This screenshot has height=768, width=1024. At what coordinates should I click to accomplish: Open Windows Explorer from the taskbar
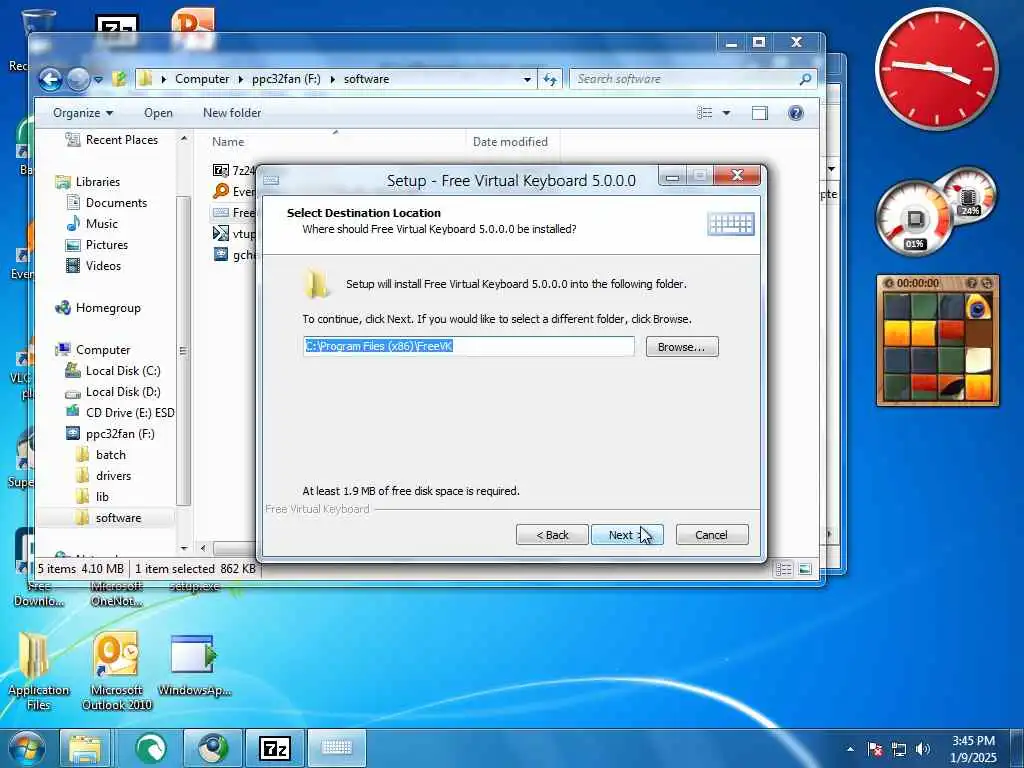point(85,748)
